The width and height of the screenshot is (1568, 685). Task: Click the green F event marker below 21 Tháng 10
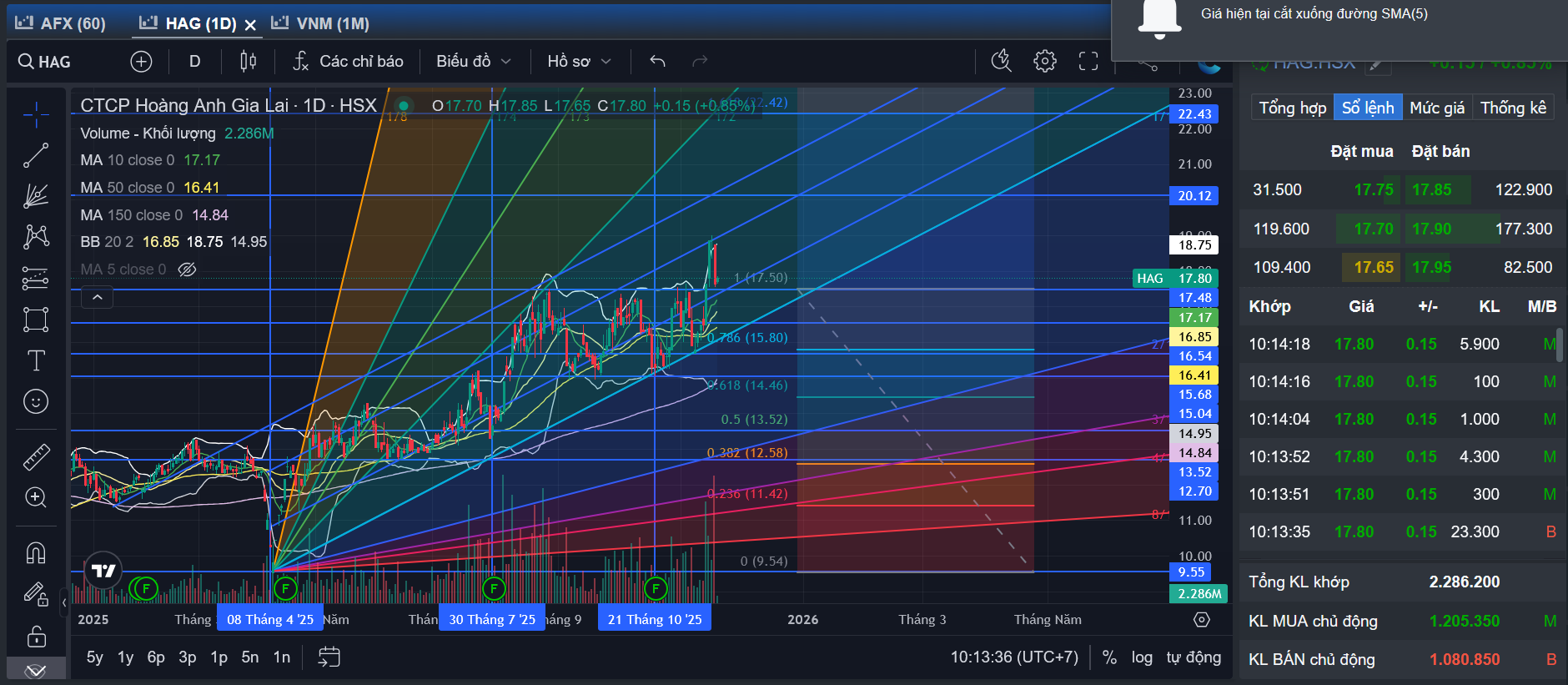656,589
